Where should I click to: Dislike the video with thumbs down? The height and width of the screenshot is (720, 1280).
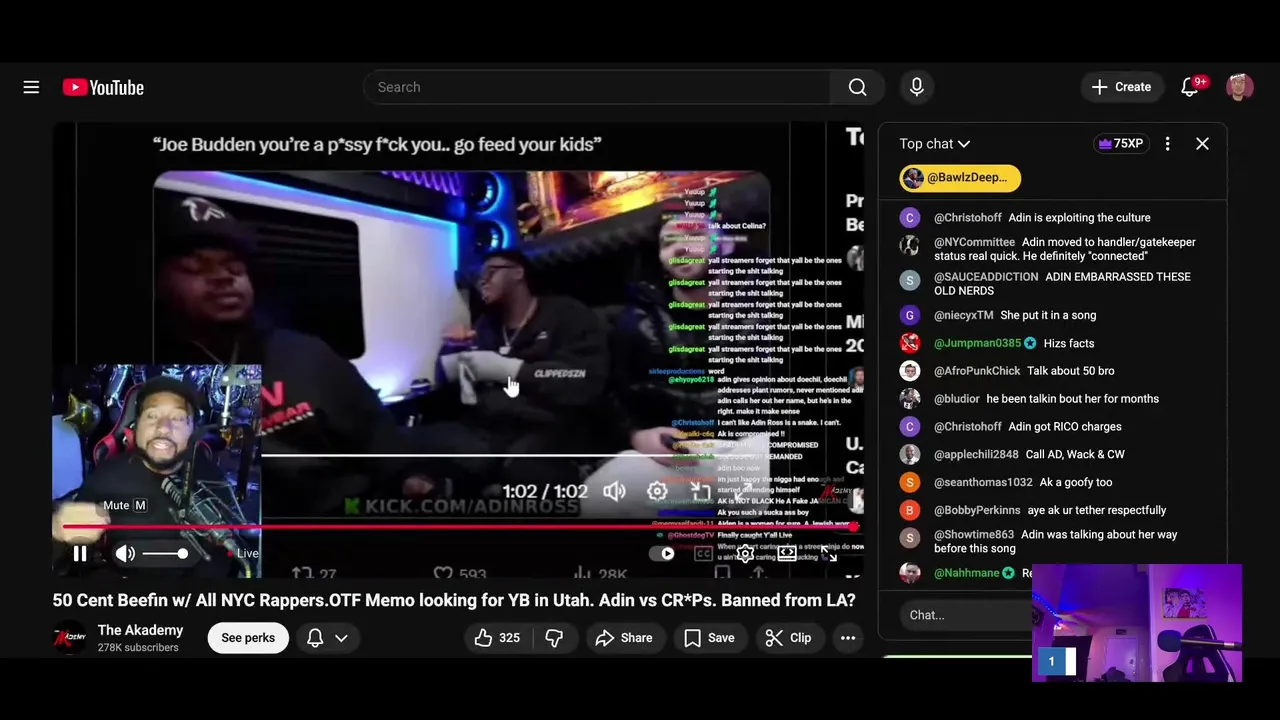tap(554, 638)
